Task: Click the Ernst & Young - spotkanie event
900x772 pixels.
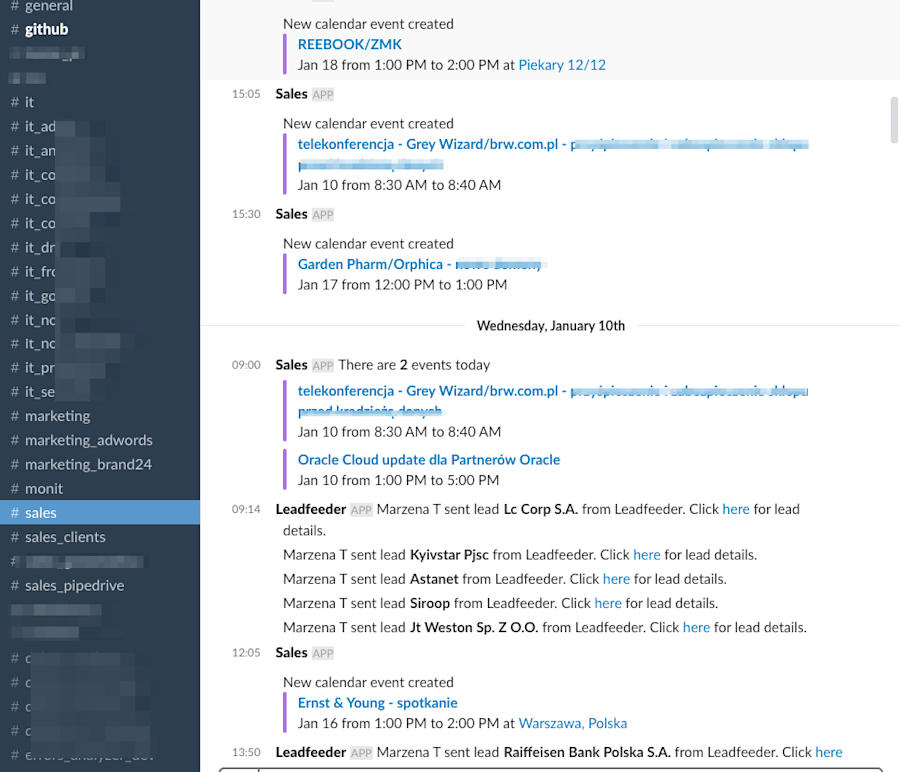Action: [x=377, y=703]
